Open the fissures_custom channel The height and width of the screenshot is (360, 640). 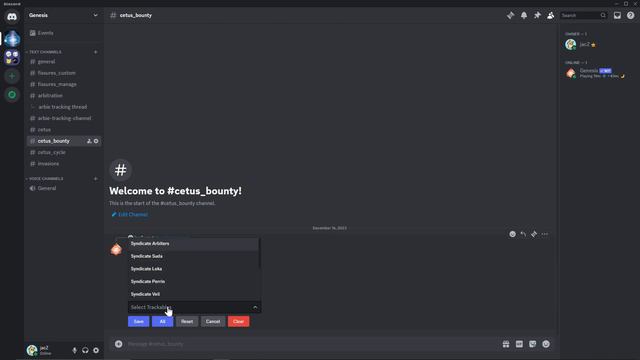63,73
